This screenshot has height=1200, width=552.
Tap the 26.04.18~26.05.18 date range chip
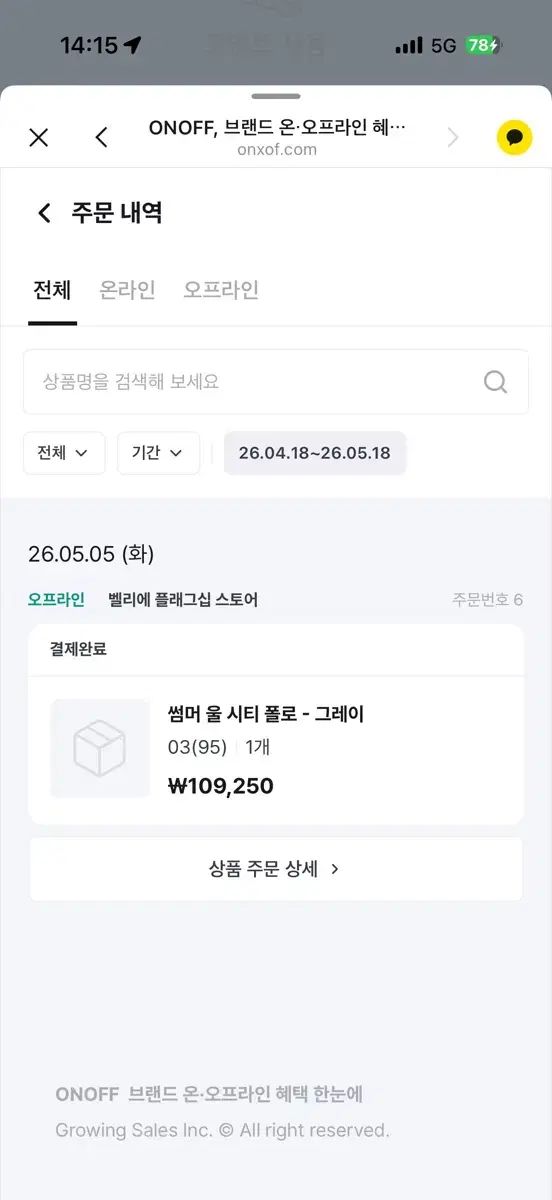(315, 453)
